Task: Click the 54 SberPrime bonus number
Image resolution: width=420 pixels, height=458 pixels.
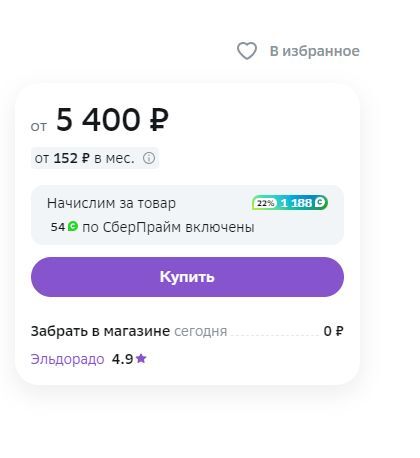Action: coord(58,227)
